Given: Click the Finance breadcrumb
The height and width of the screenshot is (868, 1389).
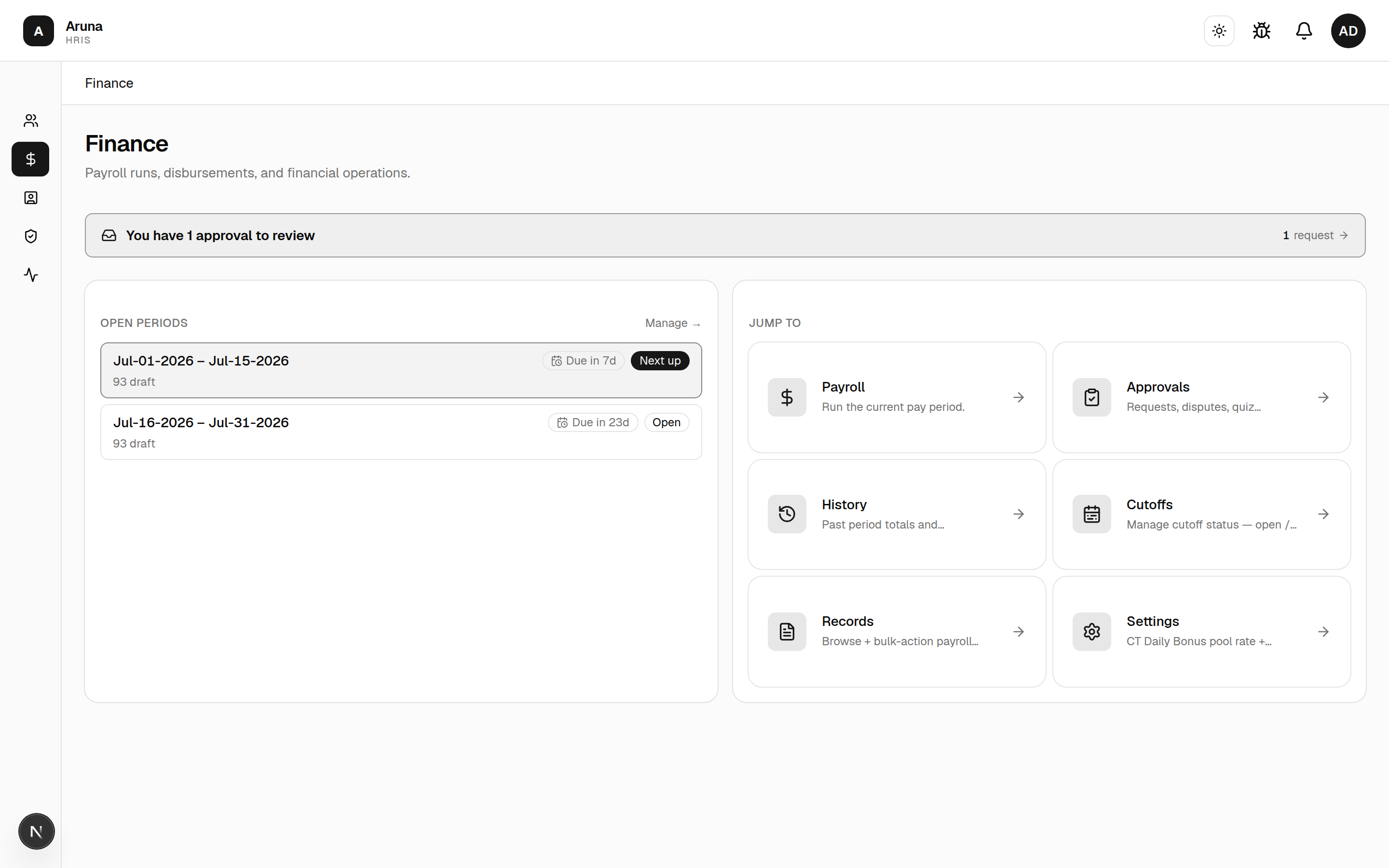Looking at the screenshot, I should (109, 83).
